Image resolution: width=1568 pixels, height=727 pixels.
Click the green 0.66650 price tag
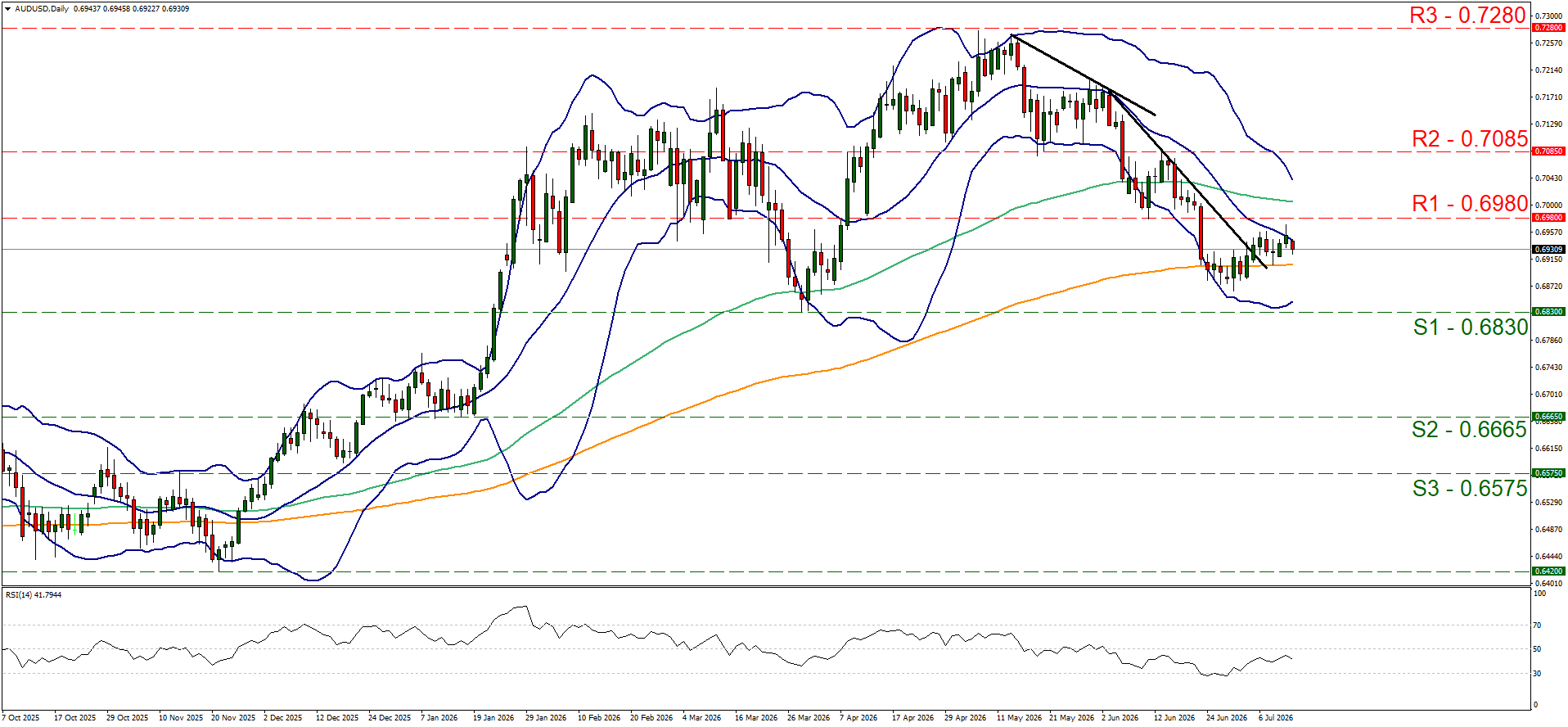tap(1548, 417)
